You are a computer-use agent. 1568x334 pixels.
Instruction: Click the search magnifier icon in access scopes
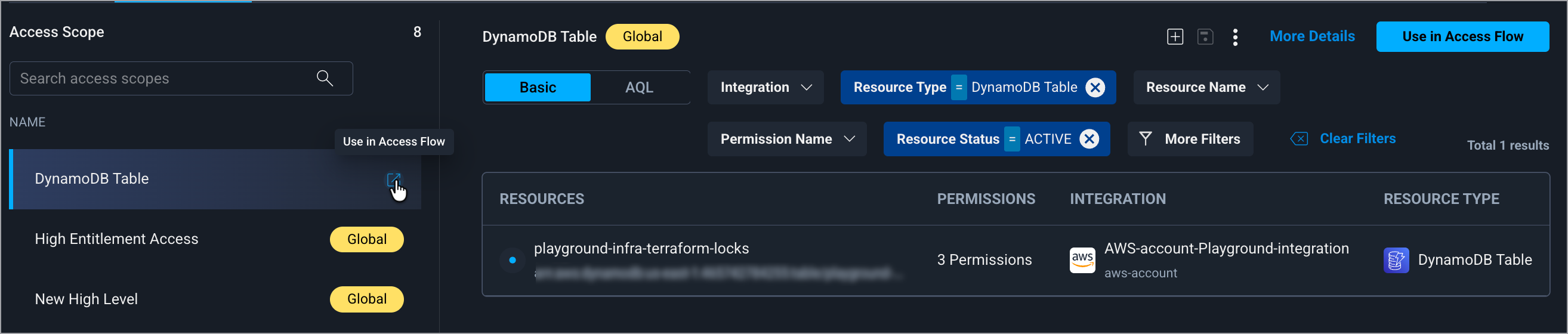[x=325, y=78]
